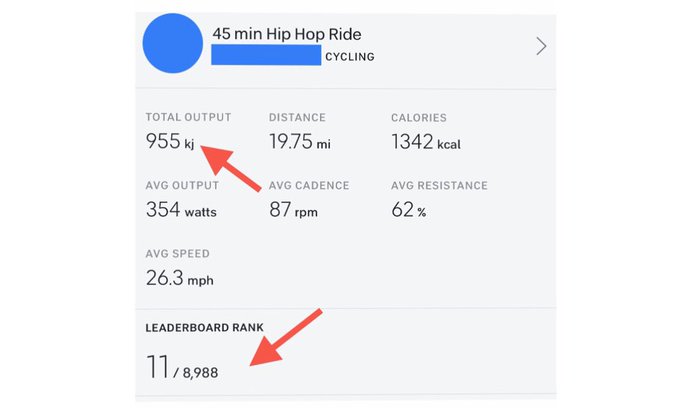The image size is (680, 408).
Task: Select the Avg Speed 26.3 mph value
Action: coord(180,278)
